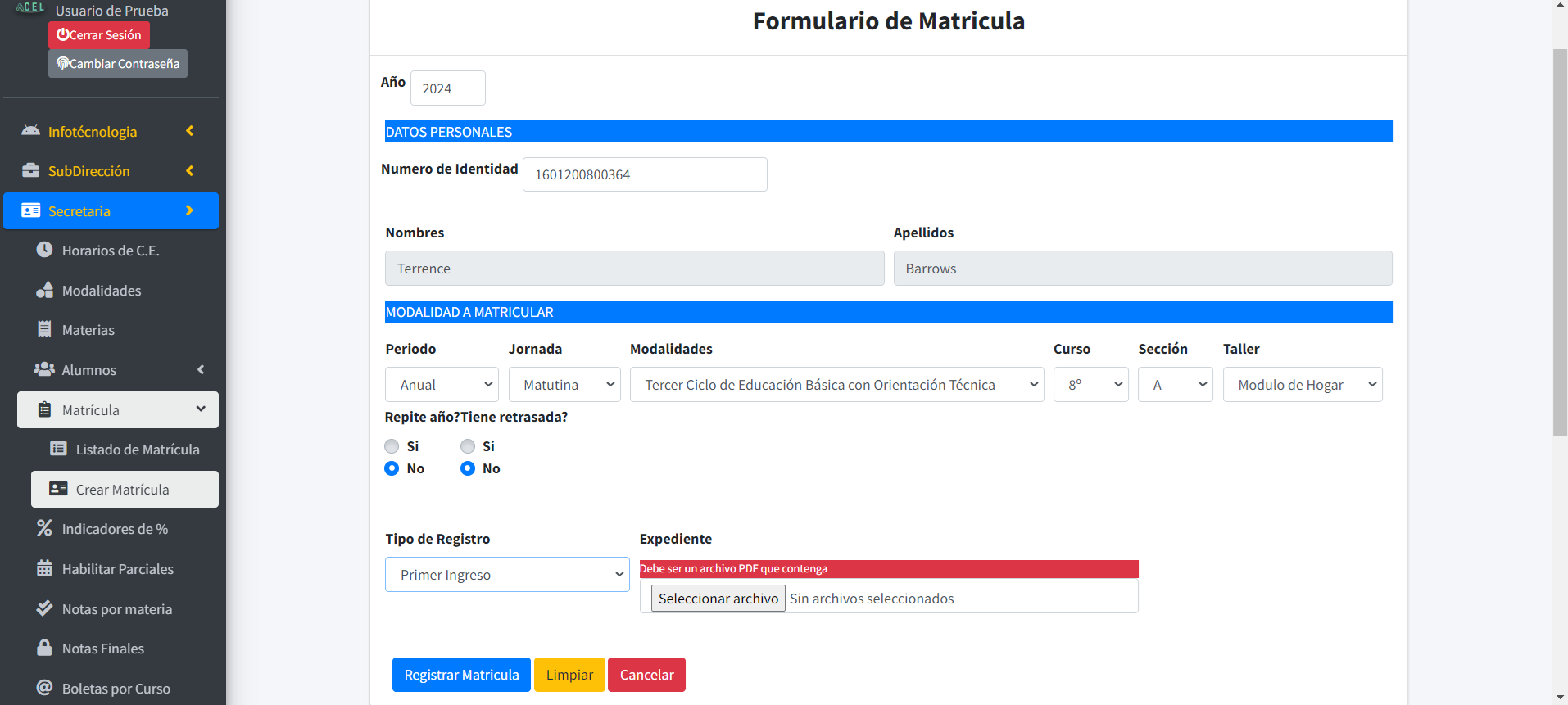Open Habilitar Parciales menu item
This screenshot has width=1568, height=705.
(x=118, y=568)
